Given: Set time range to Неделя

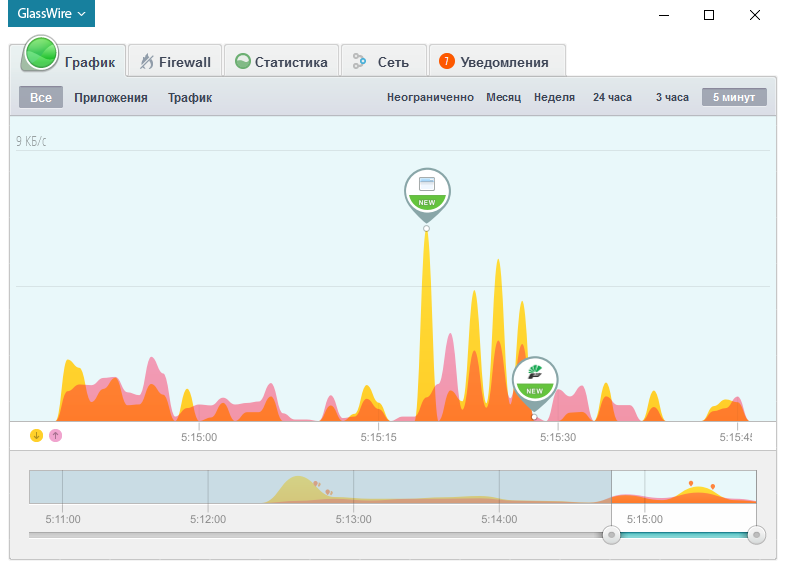Looking at the screenshot, I should (554, 97).
